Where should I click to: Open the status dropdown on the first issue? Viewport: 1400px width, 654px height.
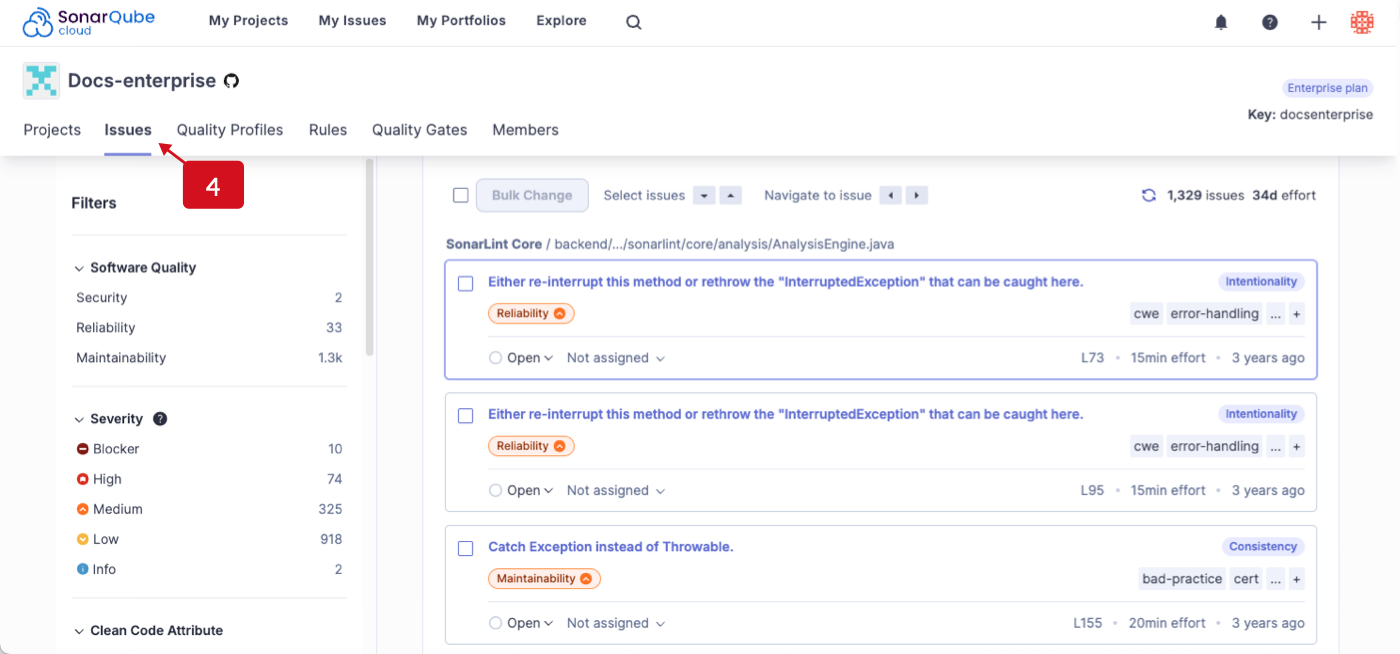point(521,357)
